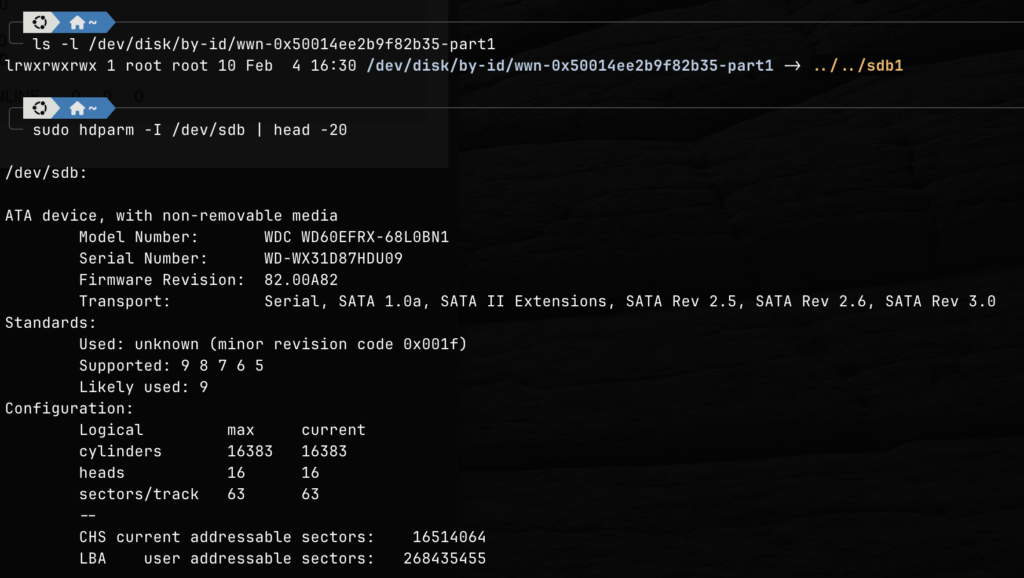Image resolution: width=1024 pixels, height=578 pixels.
Task: Click the '/dev/sdb:' output header
Action: click(46, 173)
